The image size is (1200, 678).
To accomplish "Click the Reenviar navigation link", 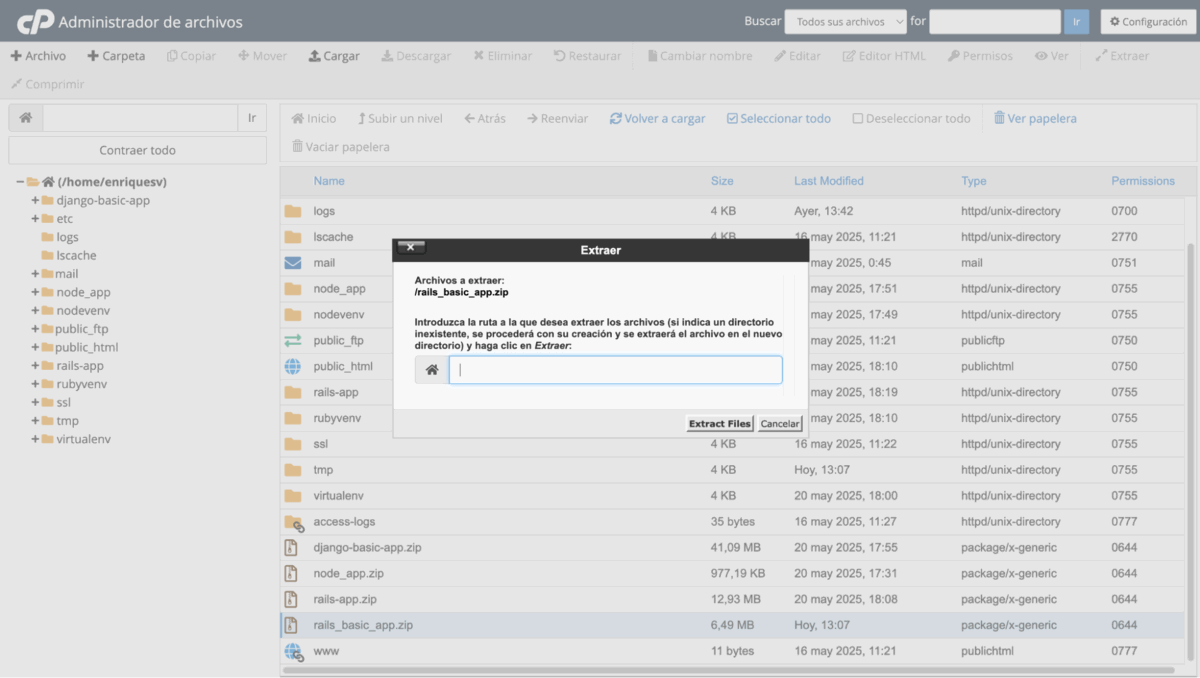I will [558, 118].
